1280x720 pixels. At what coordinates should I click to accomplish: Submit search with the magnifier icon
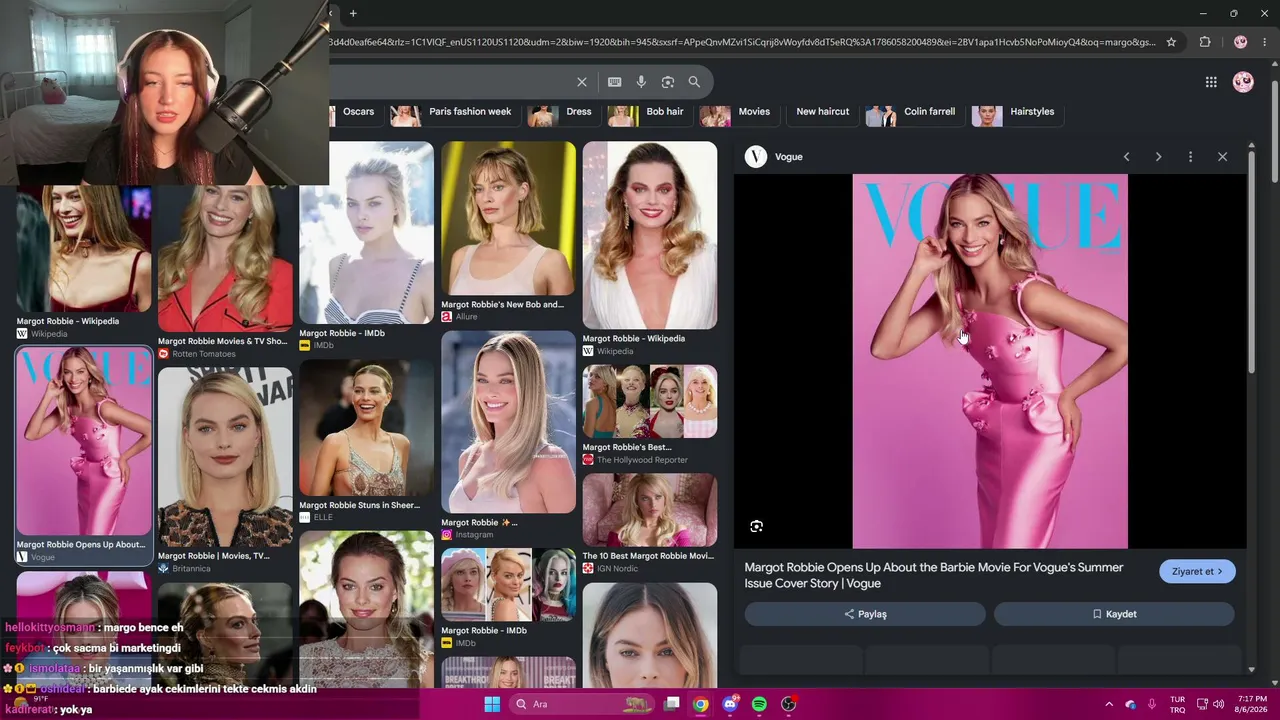tap(694, 82)
